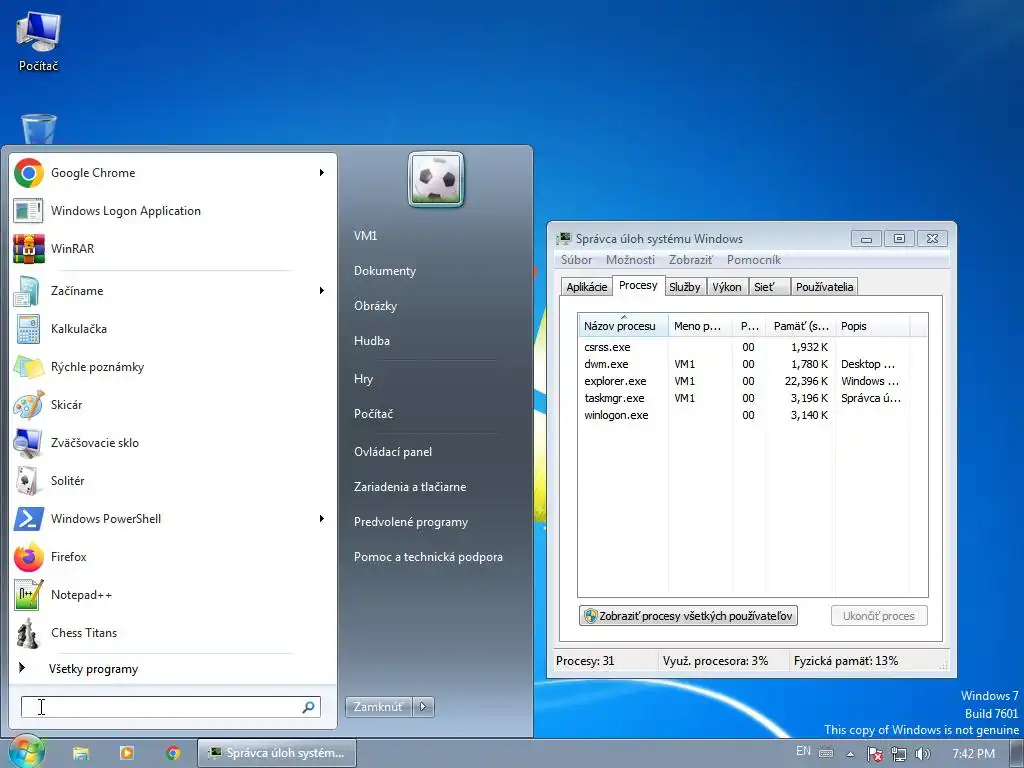Open Počítač desktop icon
1024x768 pixels.
coord(39,41)
